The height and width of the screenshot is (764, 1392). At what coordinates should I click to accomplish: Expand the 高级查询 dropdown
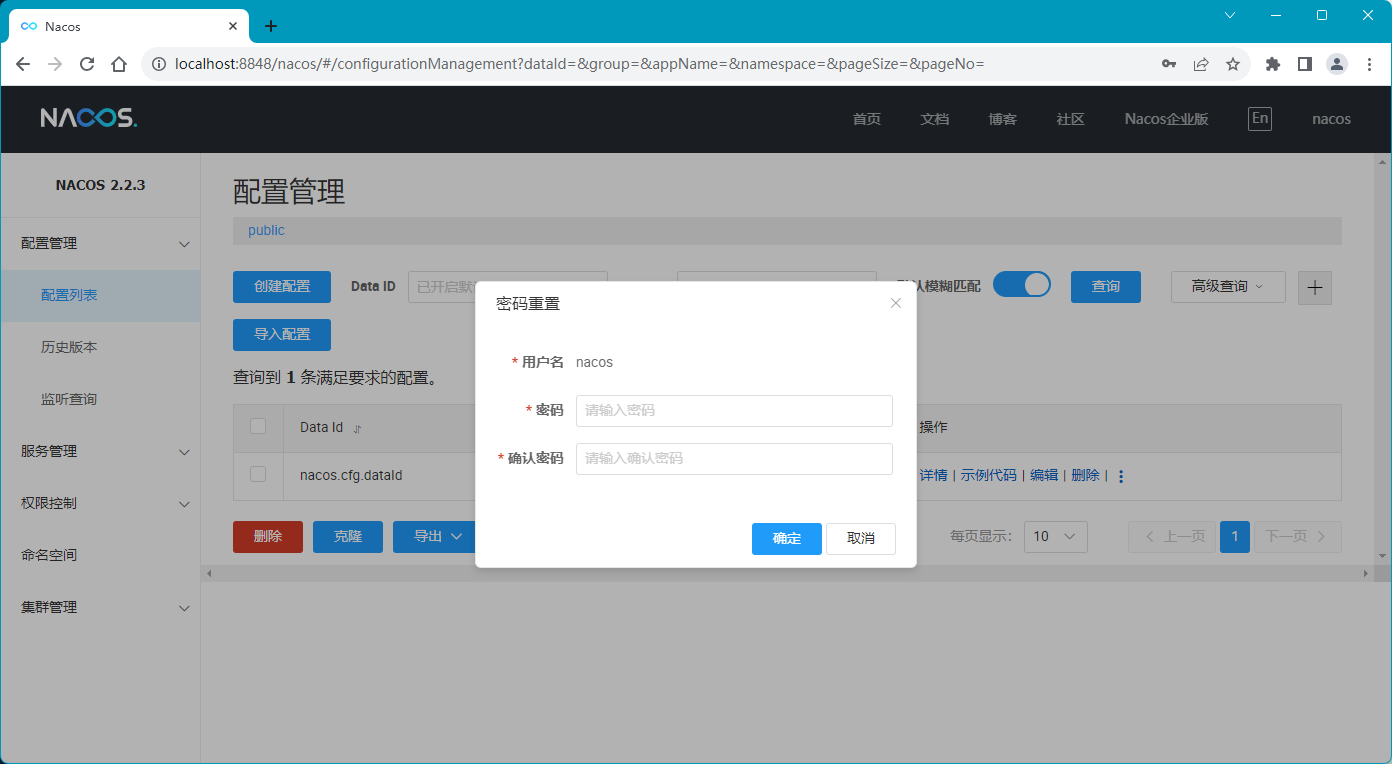[1228, 286]
